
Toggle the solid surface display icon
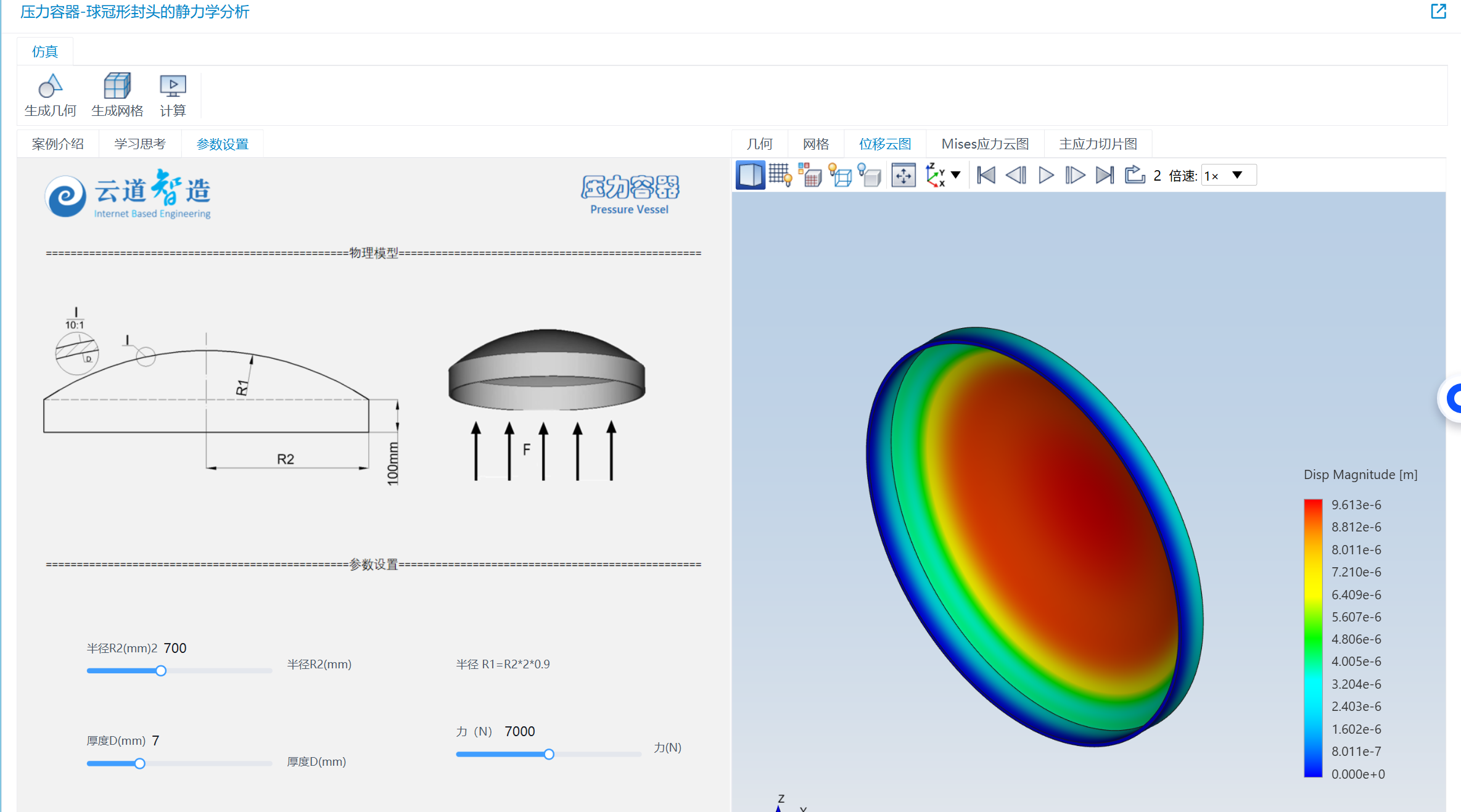[750, 176]
